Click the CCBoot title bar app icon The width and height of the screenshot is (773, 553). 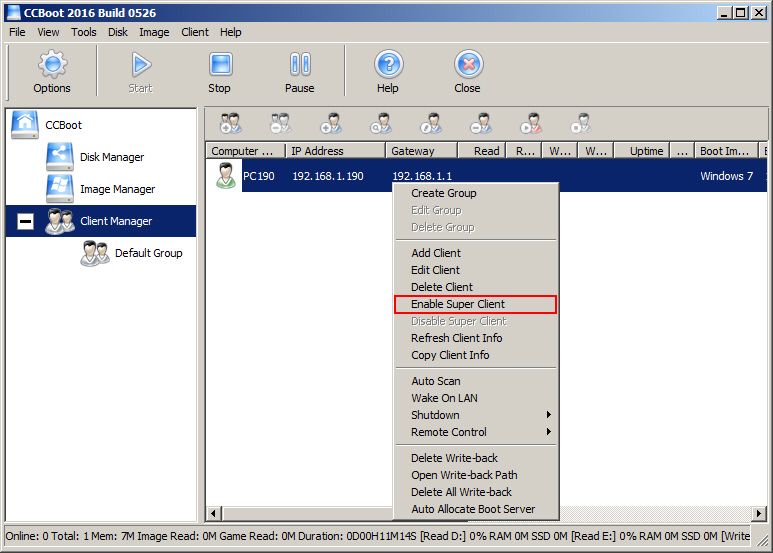[x=13, y=12]
